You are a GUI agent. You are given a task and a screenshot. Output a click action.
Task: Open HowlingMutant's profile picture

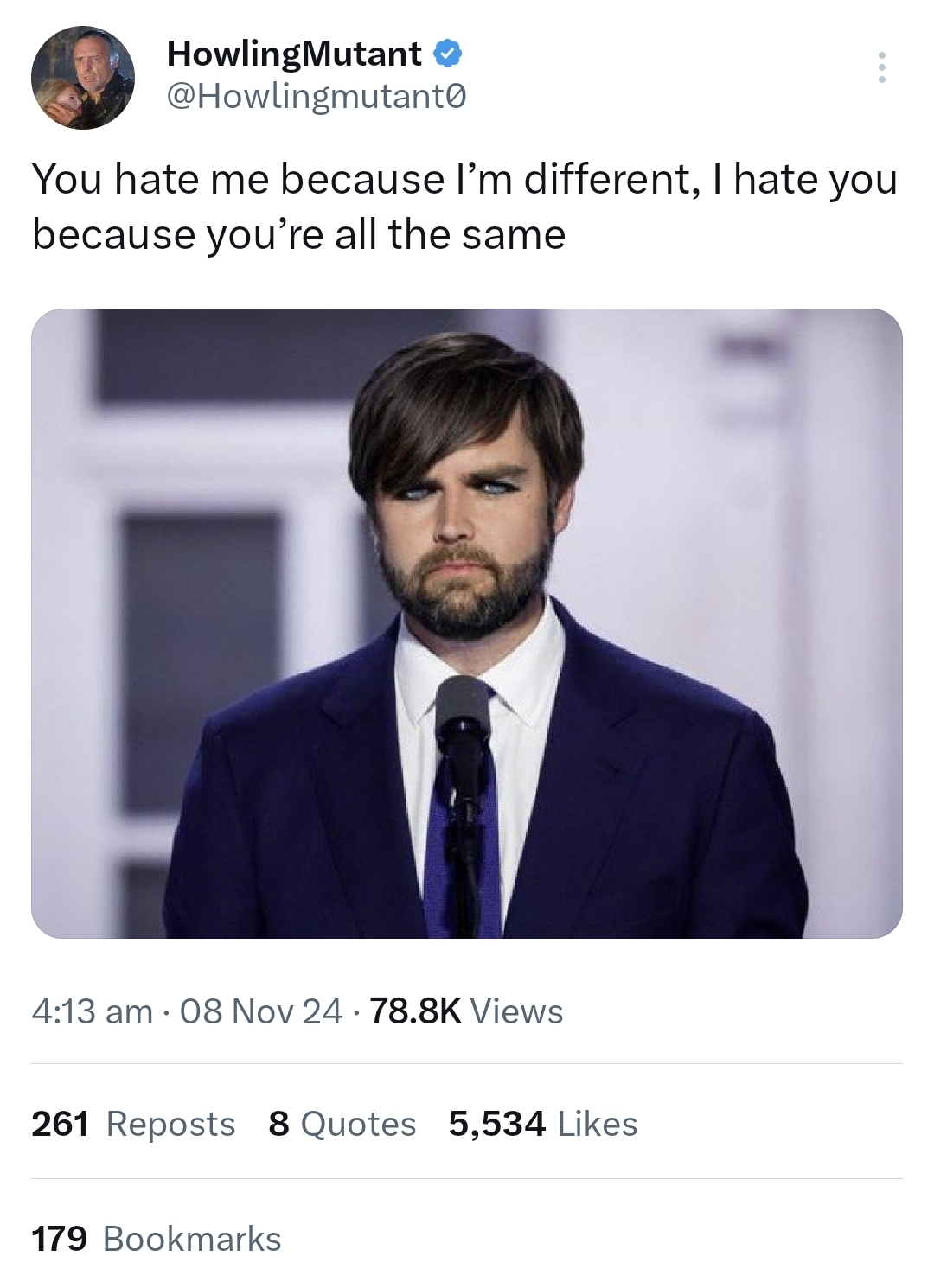[83, 78]
